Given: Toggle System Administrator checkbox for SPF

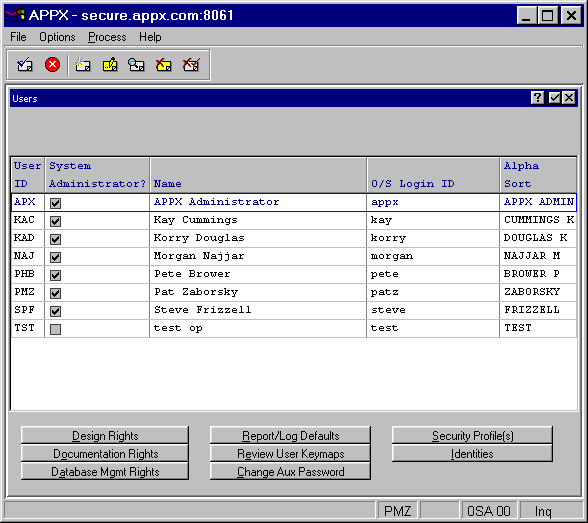Looking at the screenshot, I should pyautogui.click(x=56, y=311).
